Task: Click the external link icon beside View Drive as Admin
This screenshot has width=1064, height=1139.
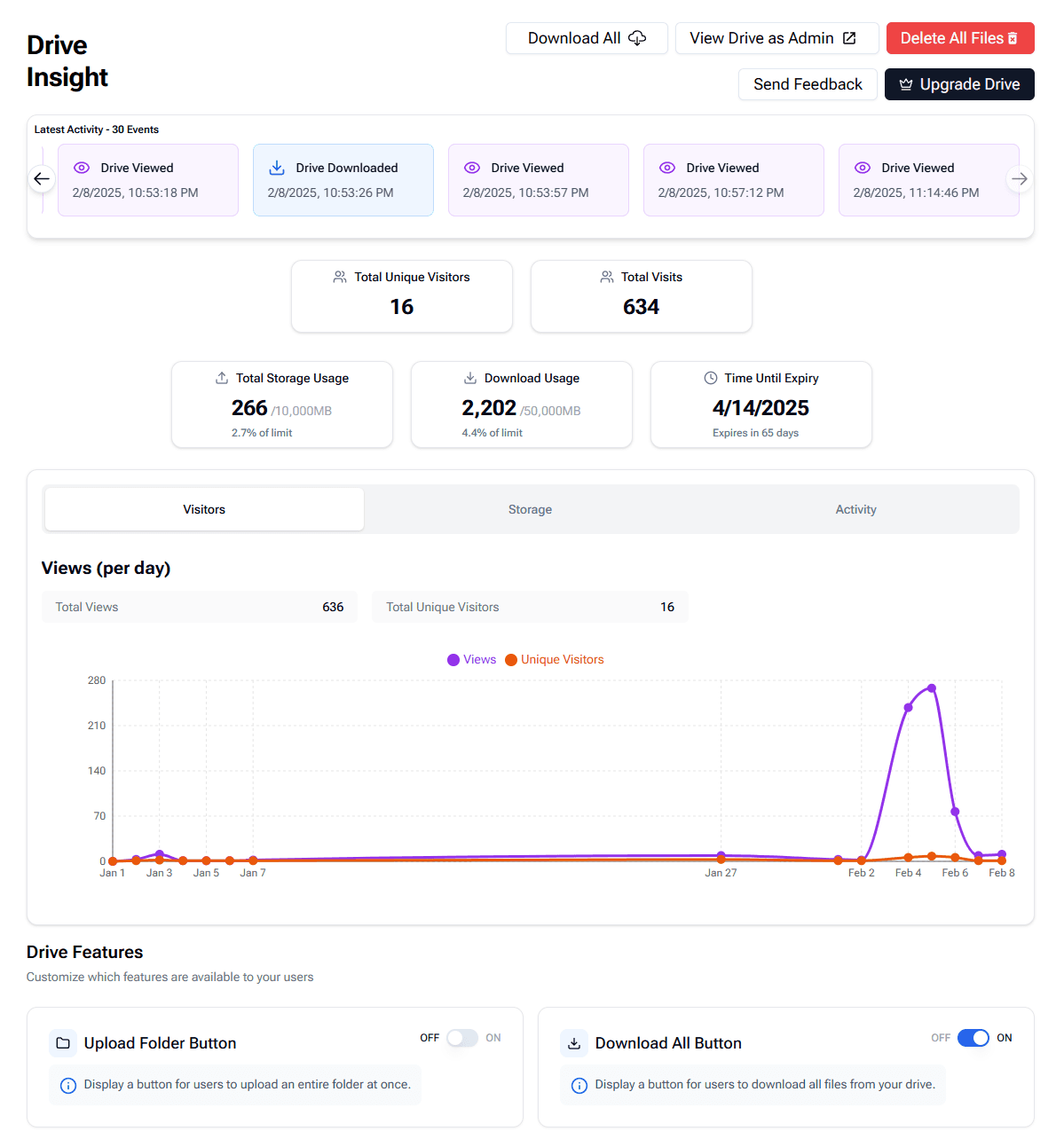Action: click(849, 38)
